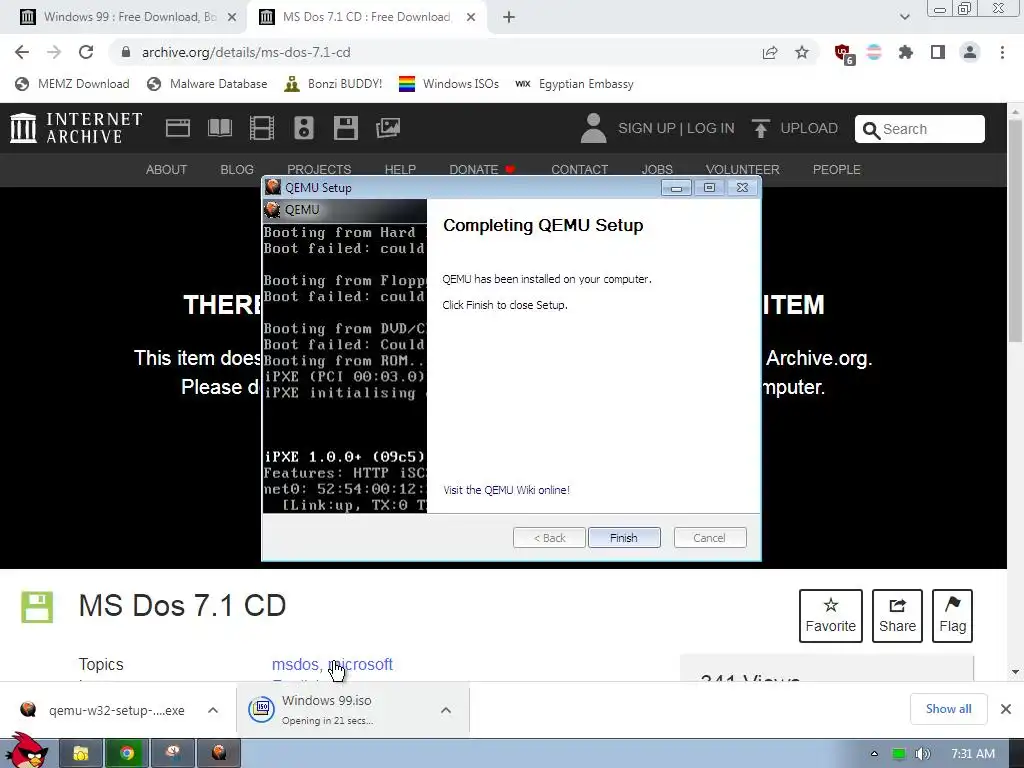Click the QEMU Setup taskbar icon

click(x=219, y=754)
